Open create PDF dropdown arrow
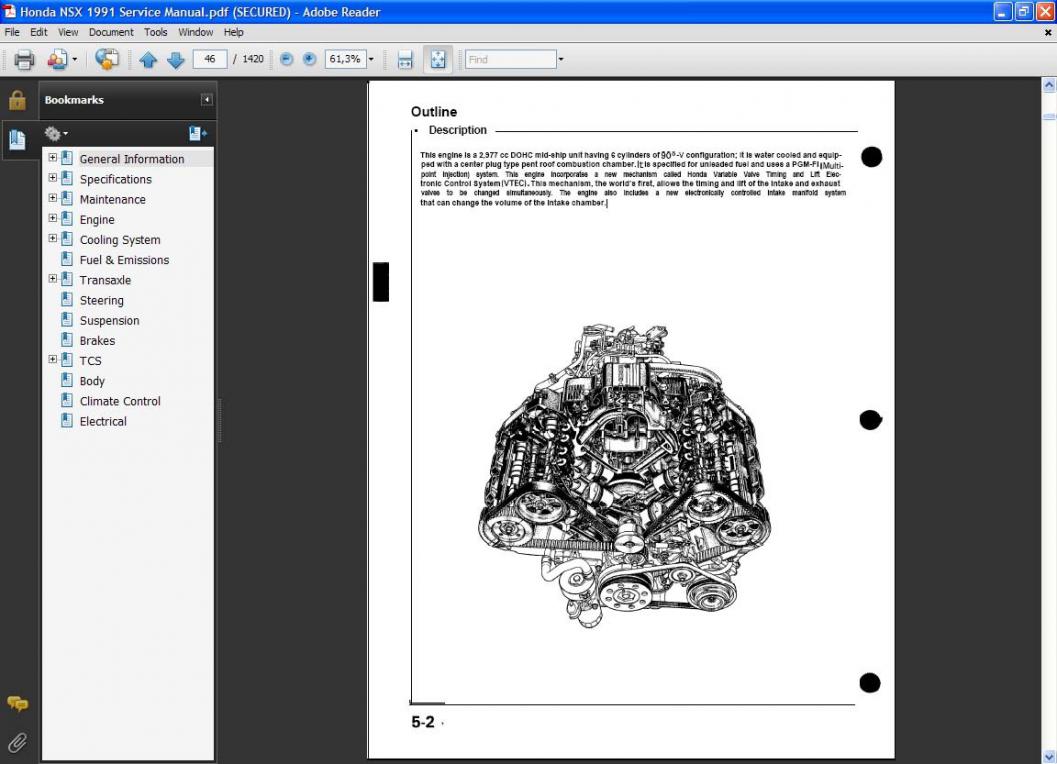 (x=74, y=60)
